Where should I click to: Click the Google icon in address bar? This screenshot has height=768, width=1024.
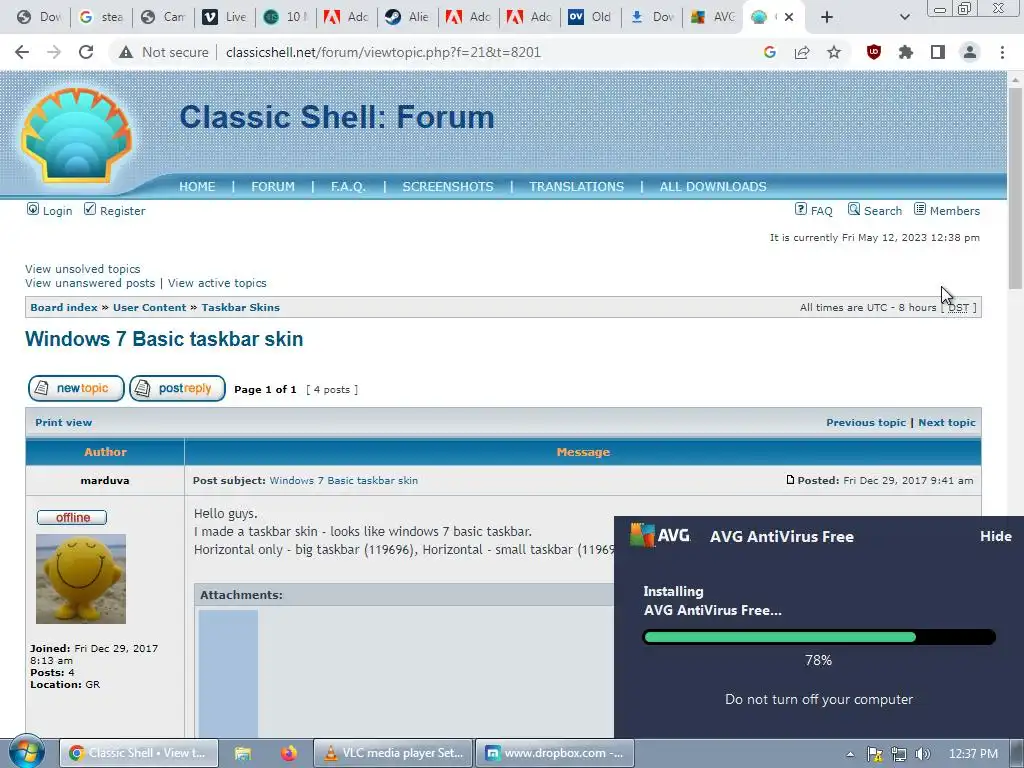click(770, 52)
